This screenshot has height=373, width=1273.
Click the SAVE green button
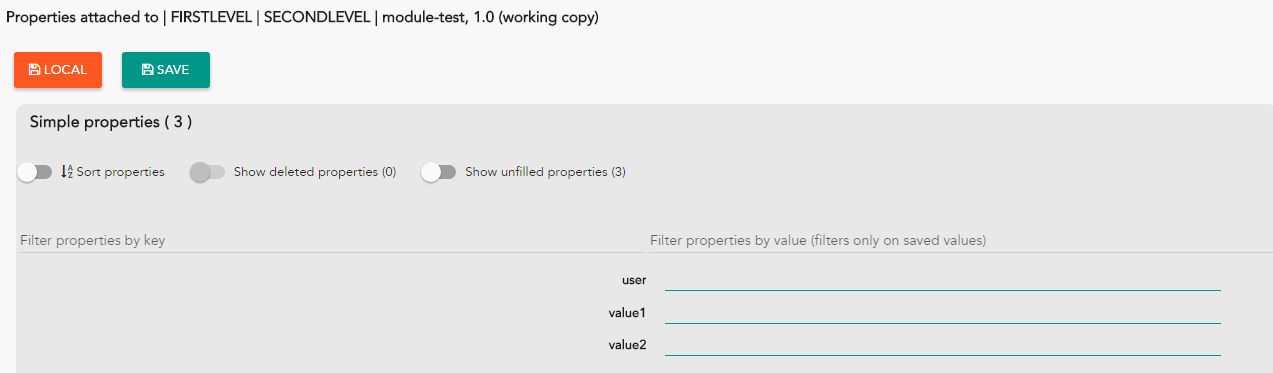[x=166, y=70]
